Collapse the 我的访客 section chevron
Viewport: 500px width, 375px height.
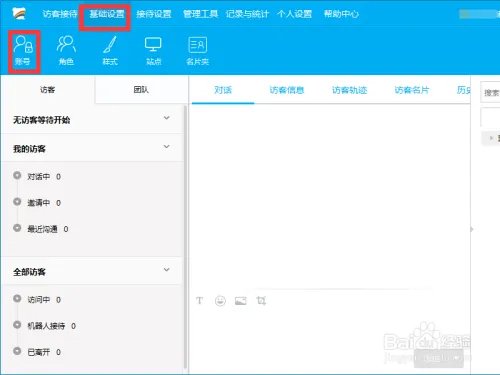pyautogui.click(x=167, y=147)
